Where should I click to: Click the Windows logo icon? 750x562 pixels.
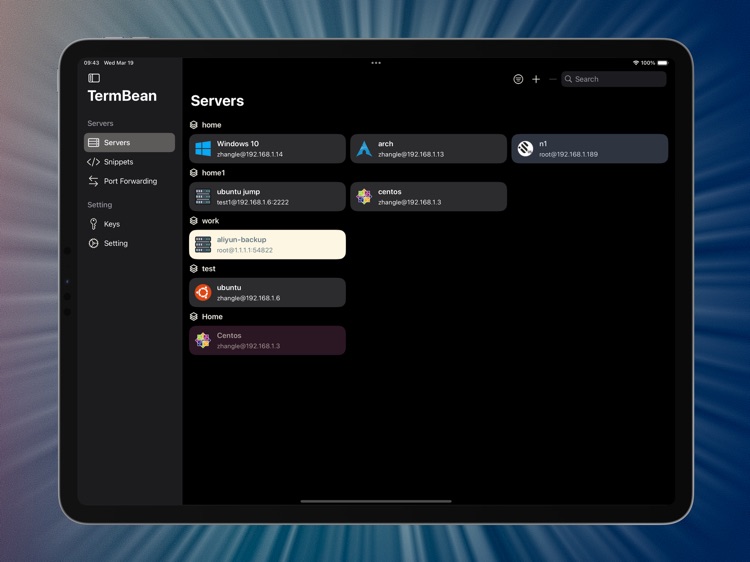pos(203,149)
